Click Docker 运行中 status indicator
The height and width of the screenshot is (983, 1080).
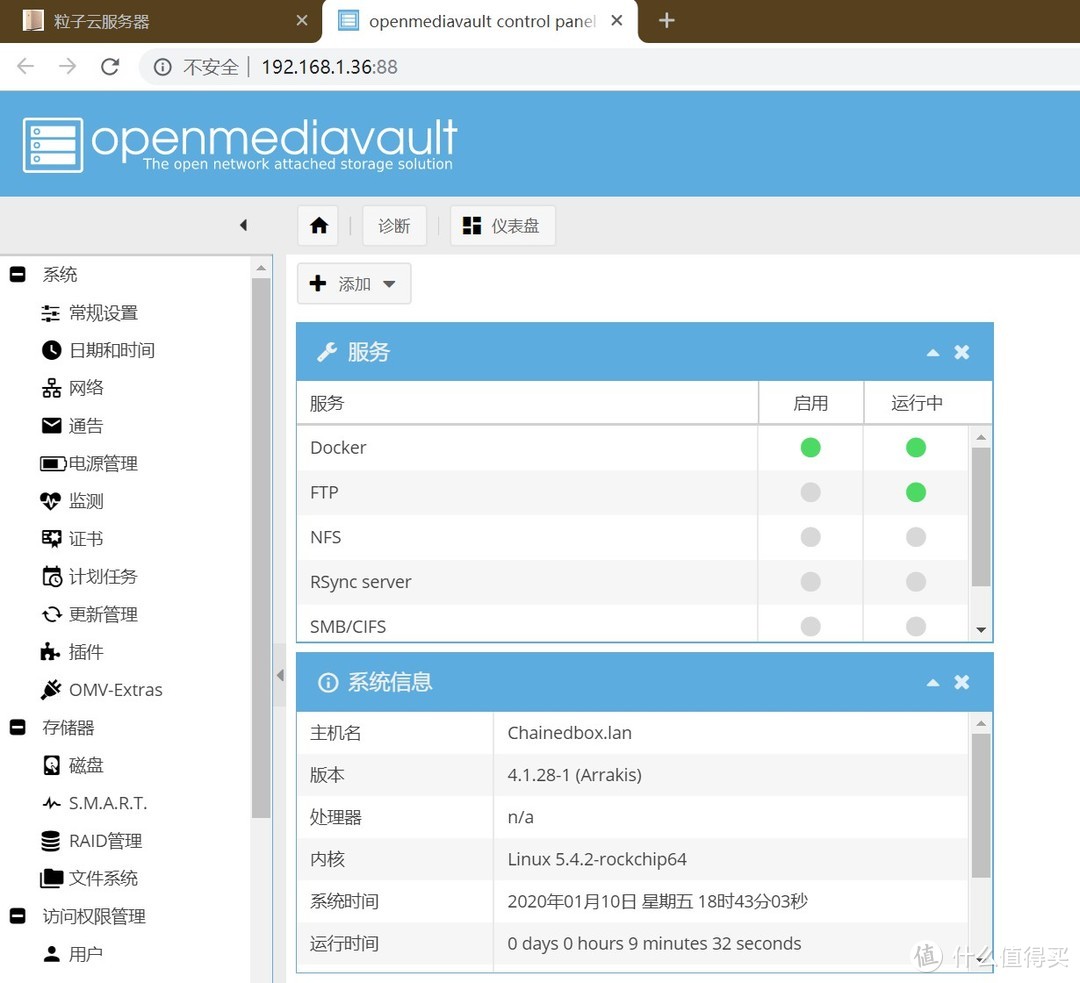[916, 448]
